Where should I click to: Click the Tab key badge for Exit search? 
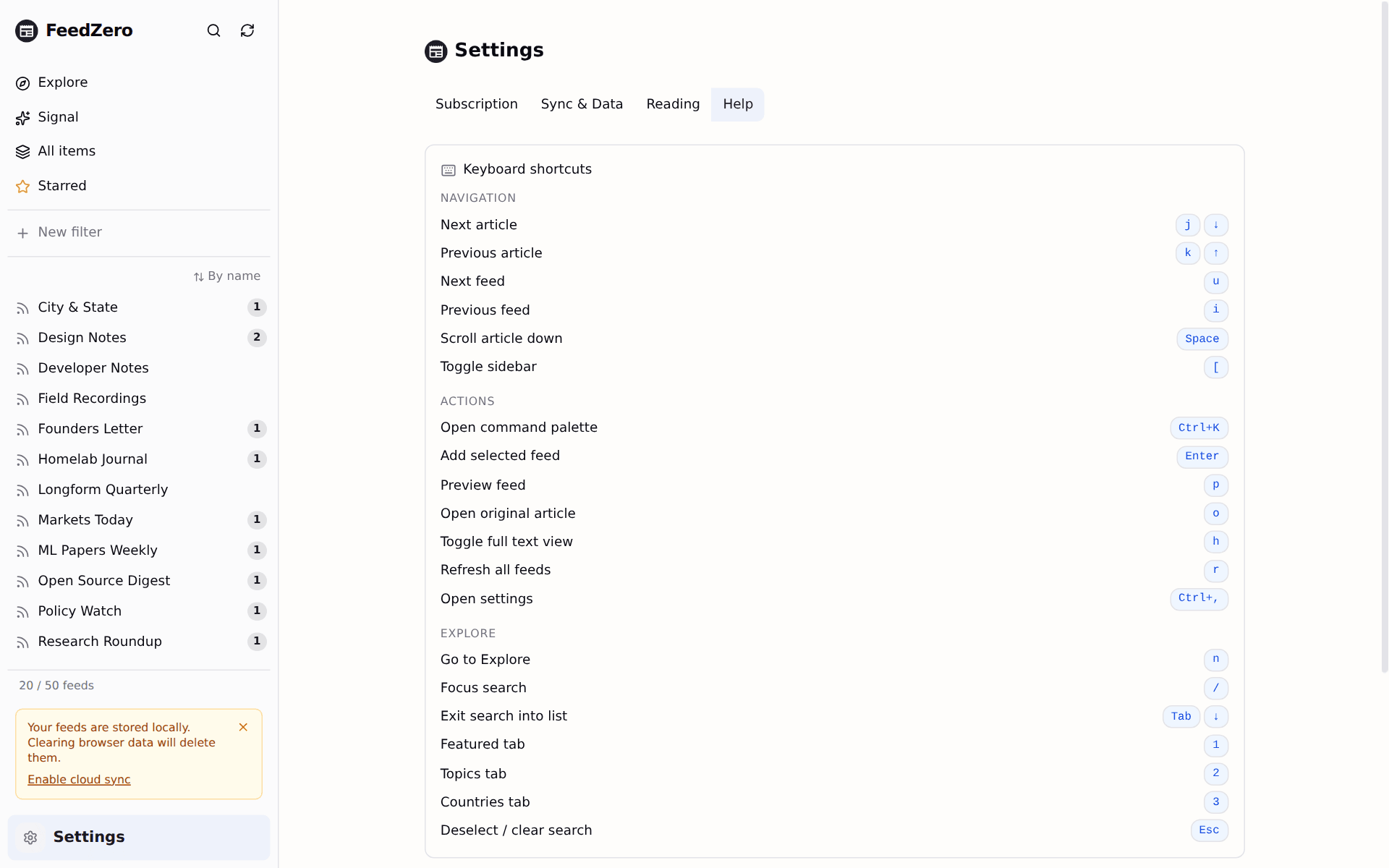tap(1181, 716)
